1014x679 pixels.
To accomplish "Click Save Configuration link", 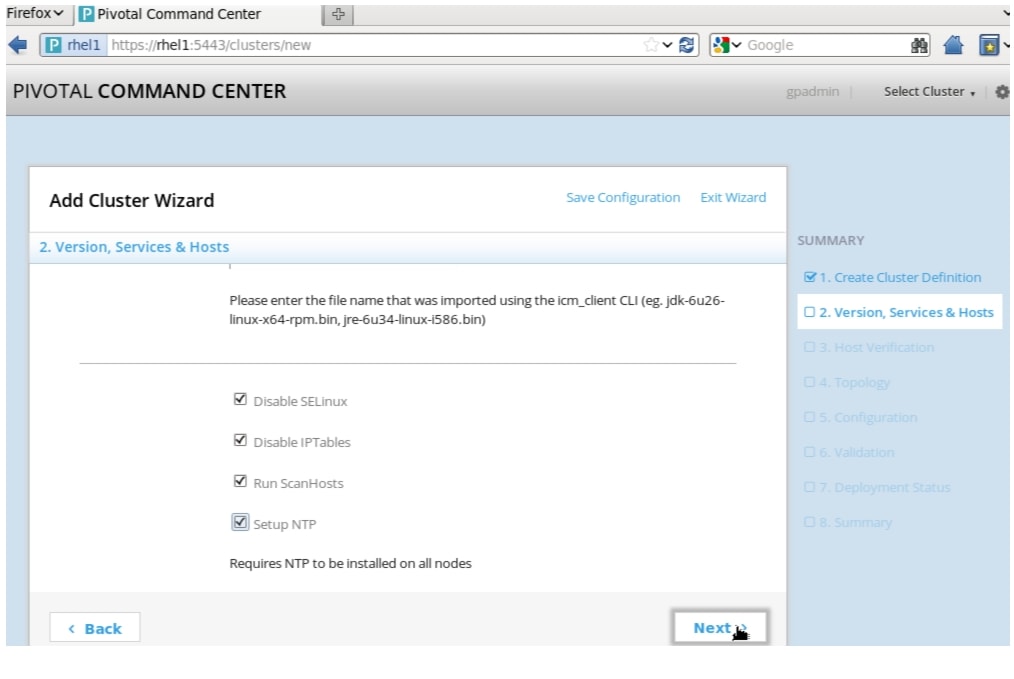I will pos(623,198).
